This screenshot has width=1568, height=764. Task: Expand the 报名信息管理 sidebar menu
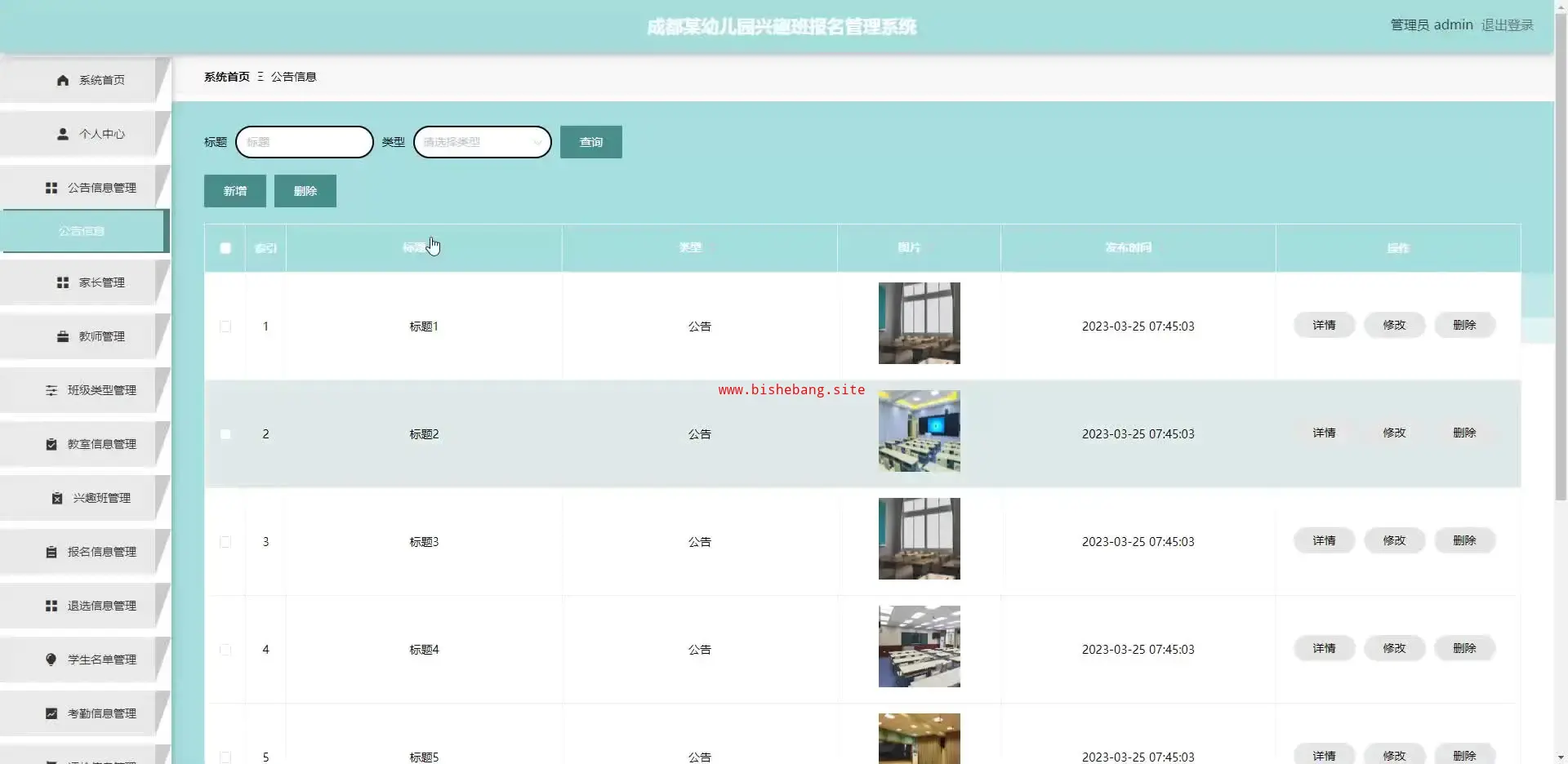(x=85, y=552)
